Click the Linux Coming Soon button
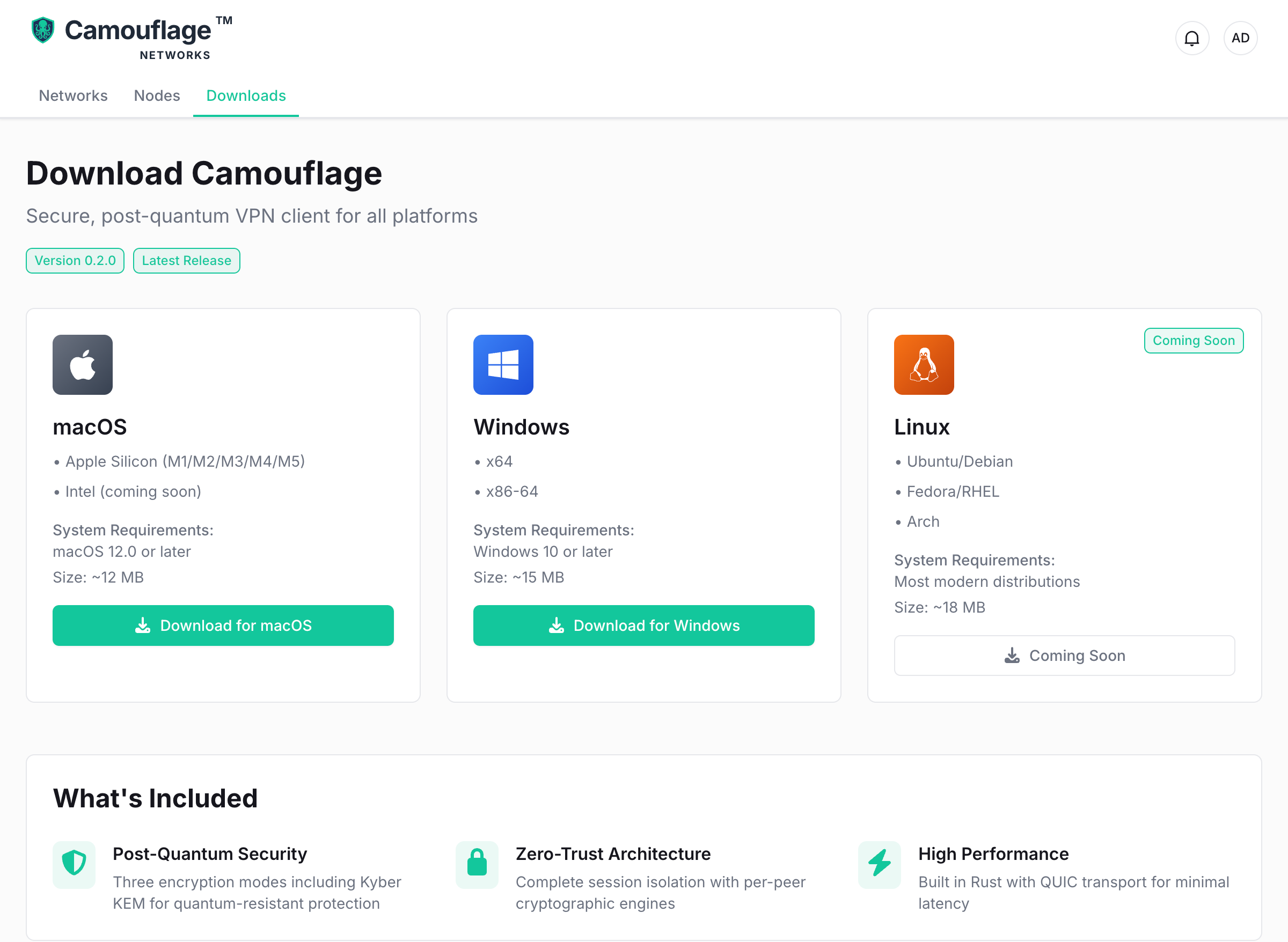This screenshot has height=942, width=1288. tap(1064, 656)
